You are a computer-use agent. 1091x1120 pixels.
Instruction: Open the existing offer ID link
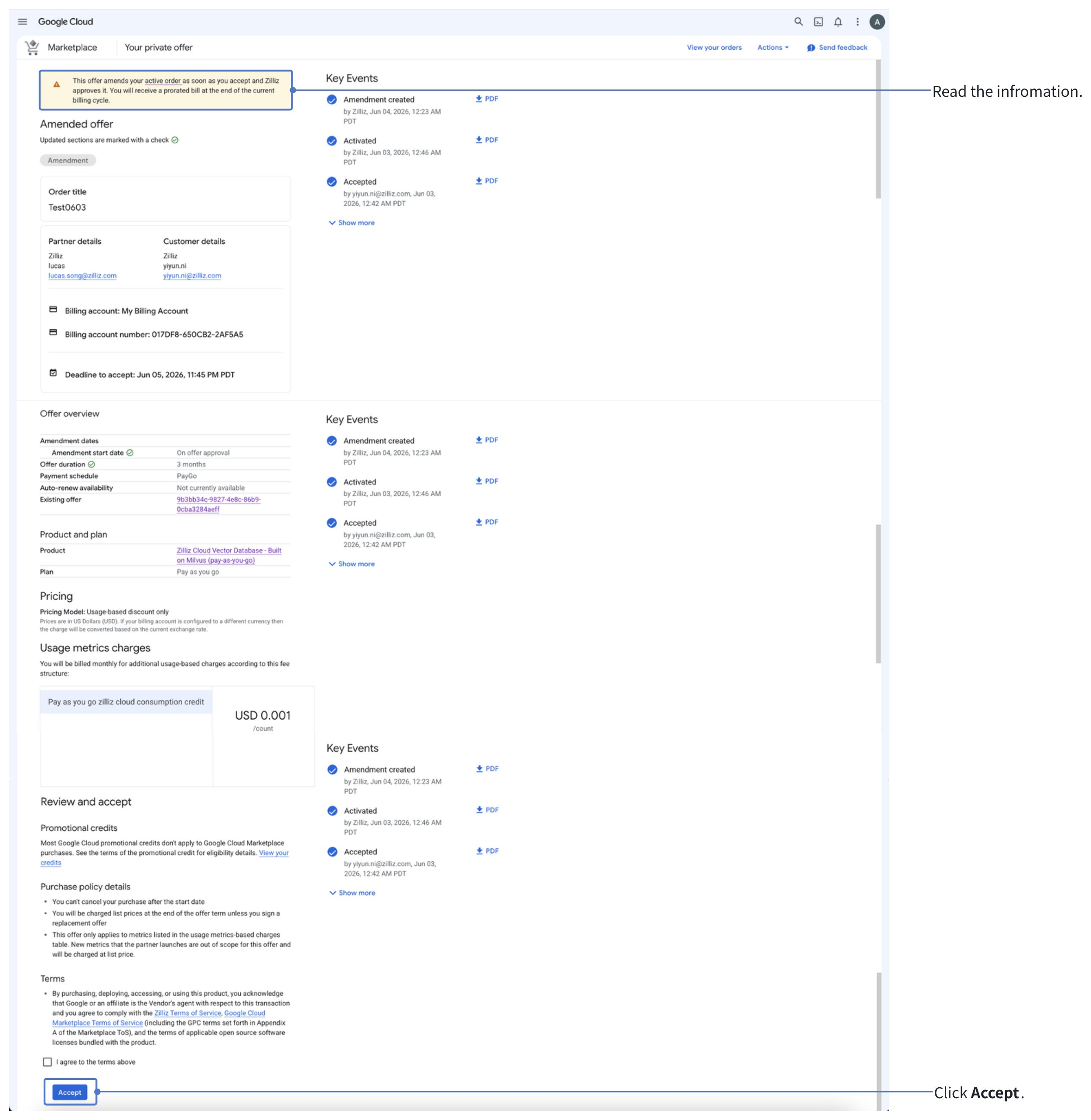218,505
